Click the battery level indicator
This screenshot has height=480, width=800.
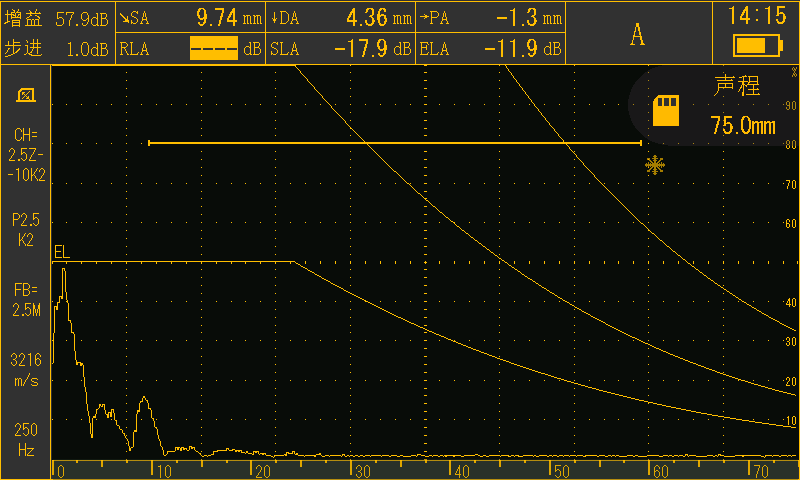tap(757, 45)
